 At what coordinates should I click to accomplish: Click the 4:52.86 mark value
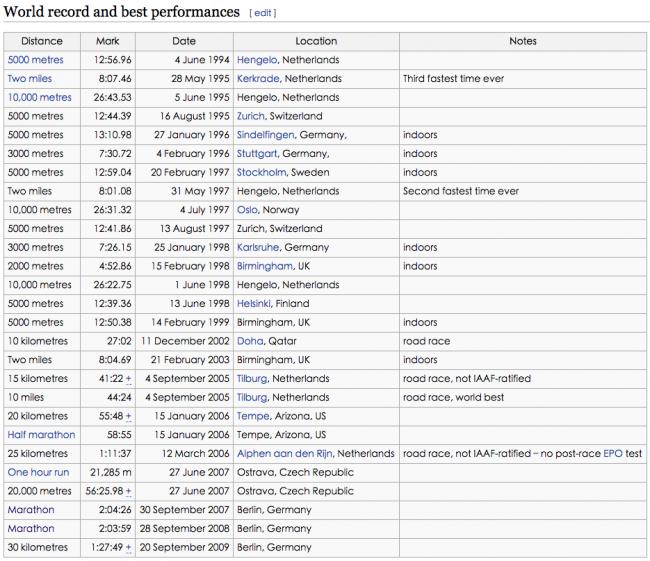(115, 266)
